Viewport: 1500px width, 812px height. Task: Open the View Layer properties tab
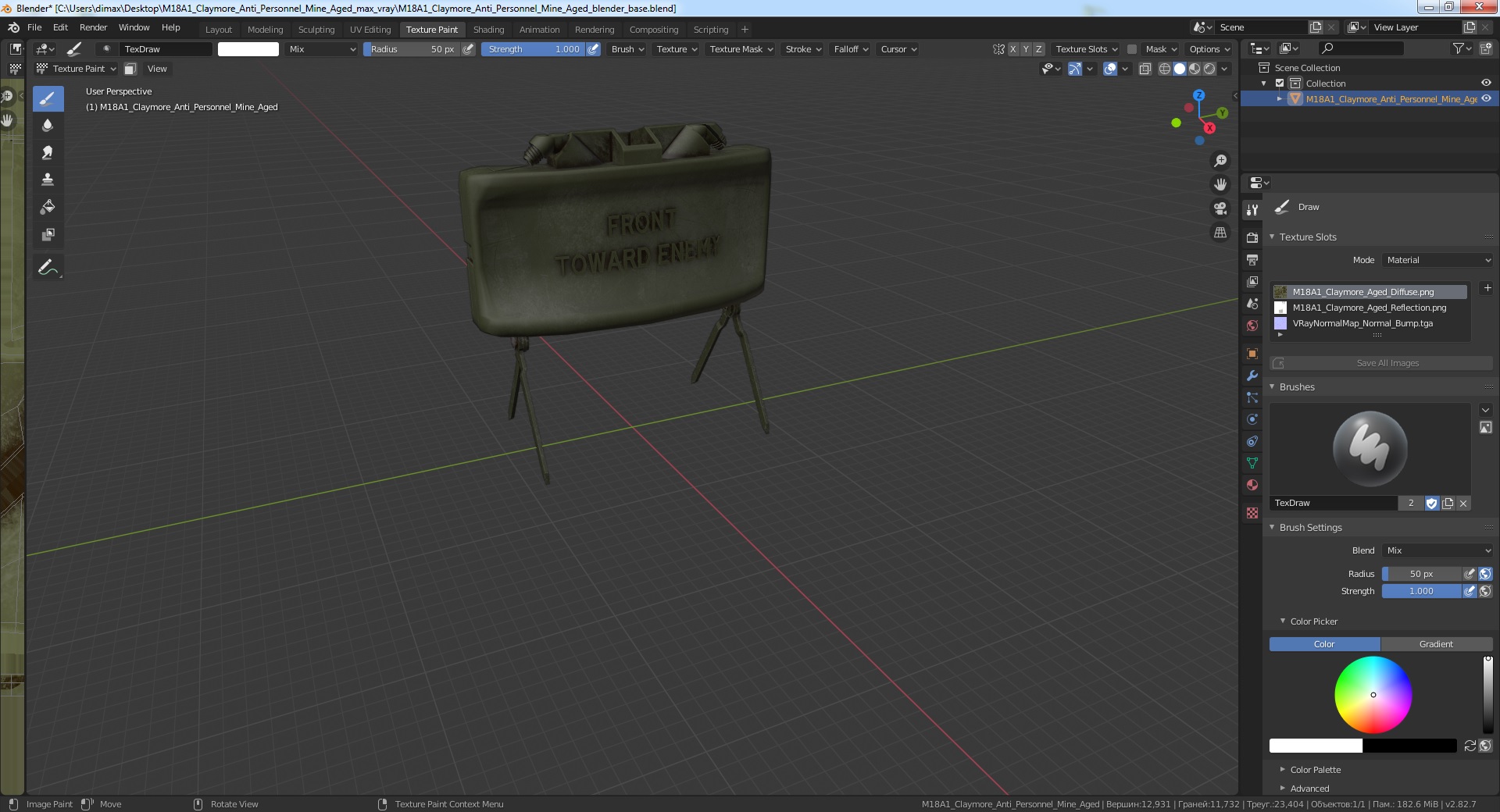tap(1252, 281)
